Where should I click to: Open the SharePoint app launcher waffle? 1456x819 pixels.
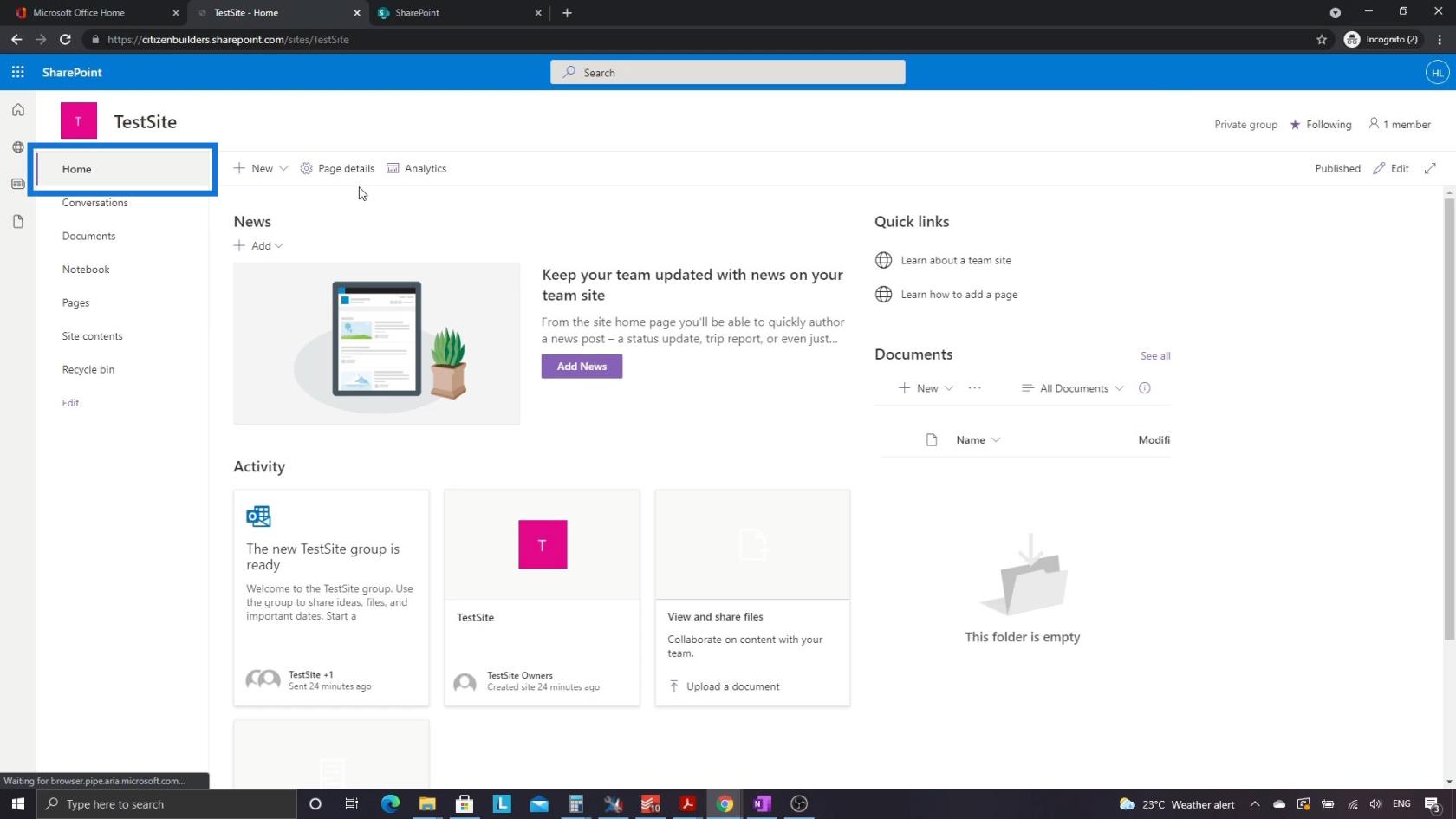pyautogui.click(x=17, y=72)
